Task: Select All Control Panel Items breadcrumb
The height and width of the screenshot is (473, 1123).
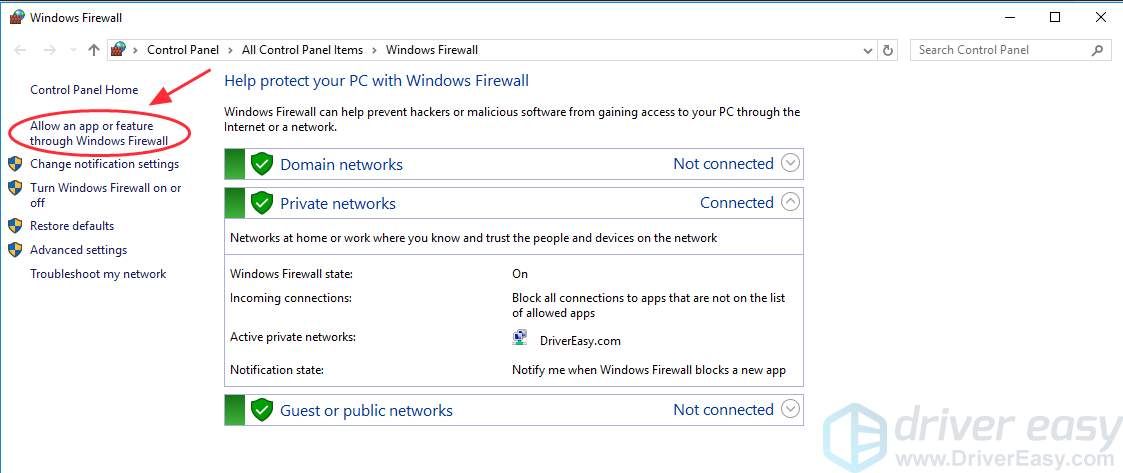Action: (302, 50)
